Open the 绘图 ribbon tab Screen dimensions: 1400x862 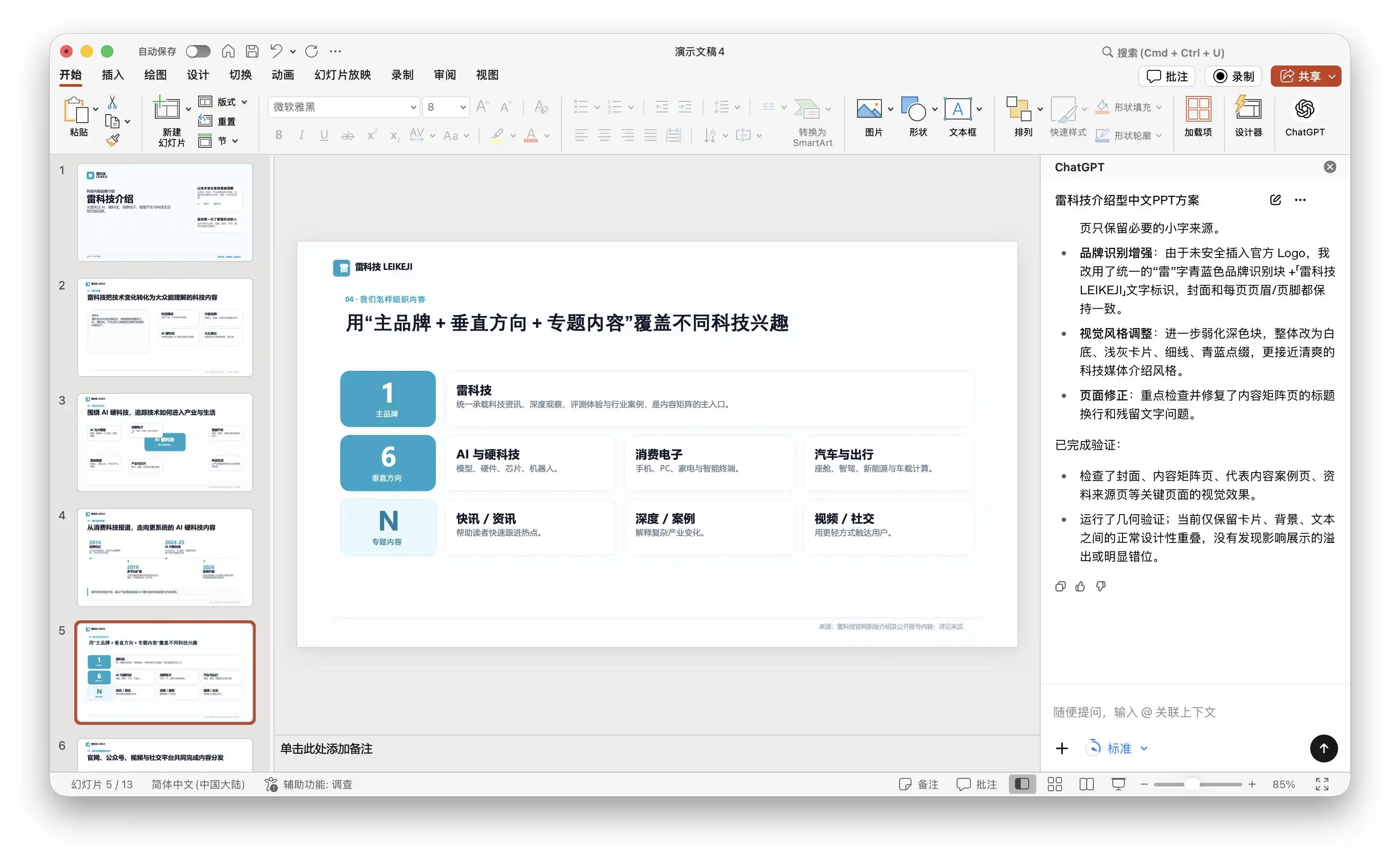click(x=155, y=75)
